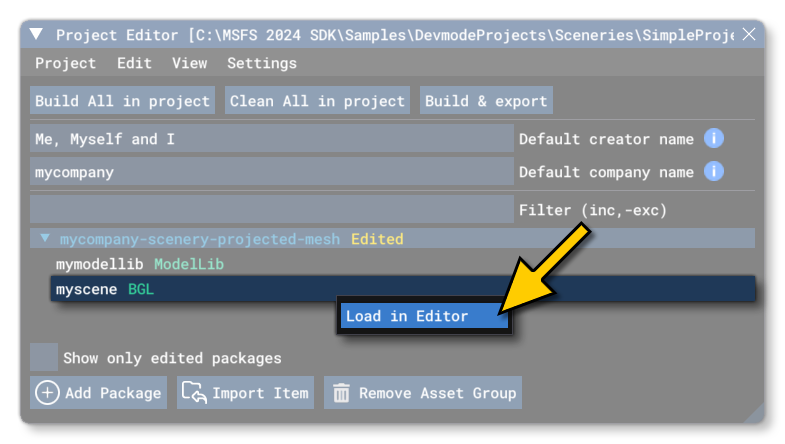Viewport: 785px width, 444px height.
Task: Click the Filter (inc,-exc) input field
Action: (x=271, y=210)
